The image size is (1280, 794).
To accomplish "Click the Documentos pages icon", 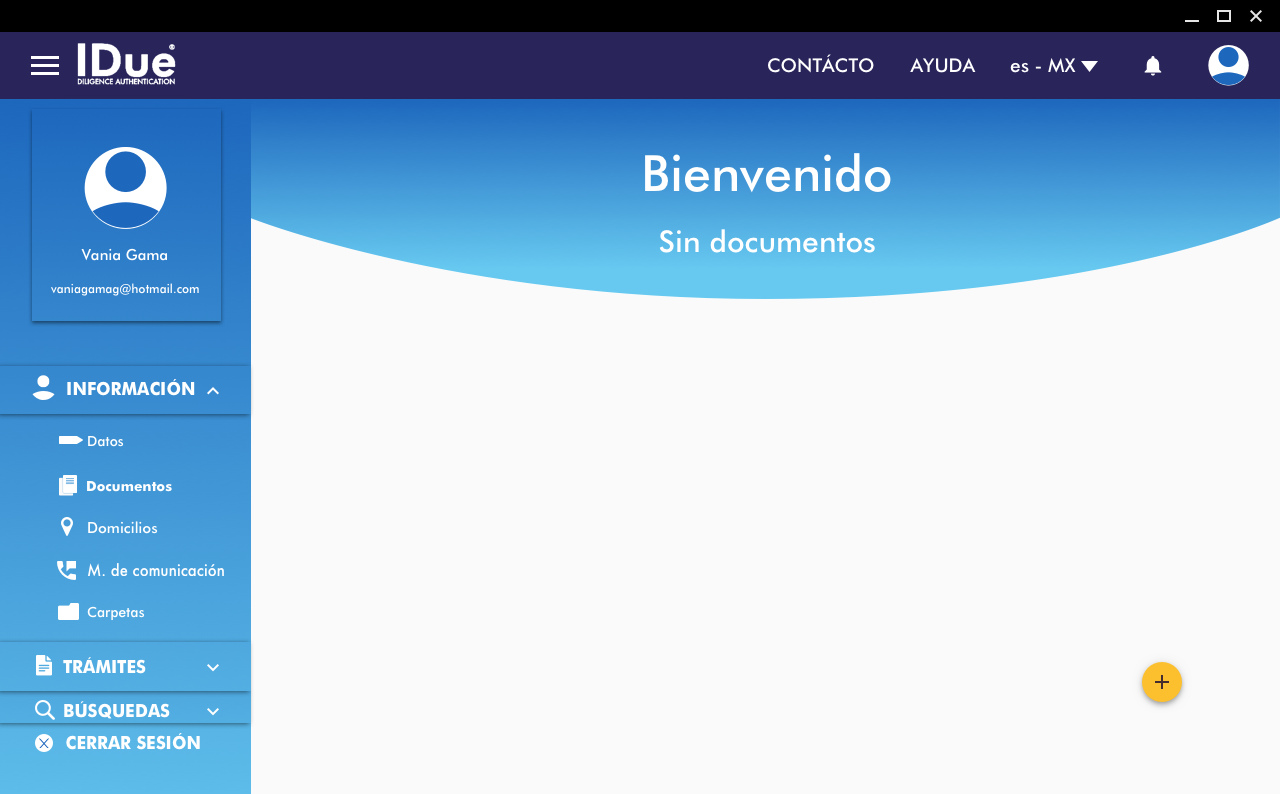I will [67, 486].
